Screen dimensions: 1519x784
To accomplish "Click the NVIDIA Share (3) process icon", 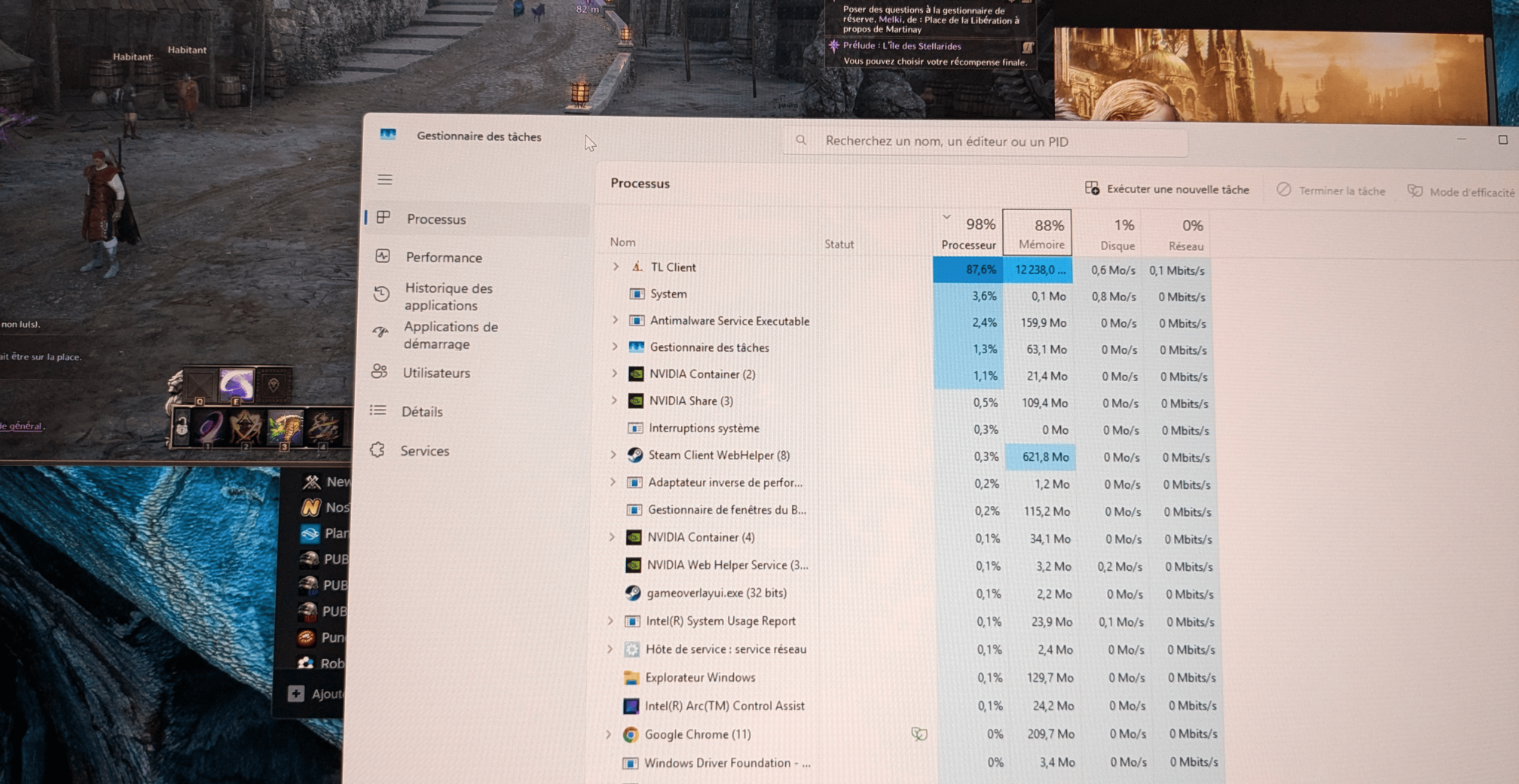I will tap(636, 401).
